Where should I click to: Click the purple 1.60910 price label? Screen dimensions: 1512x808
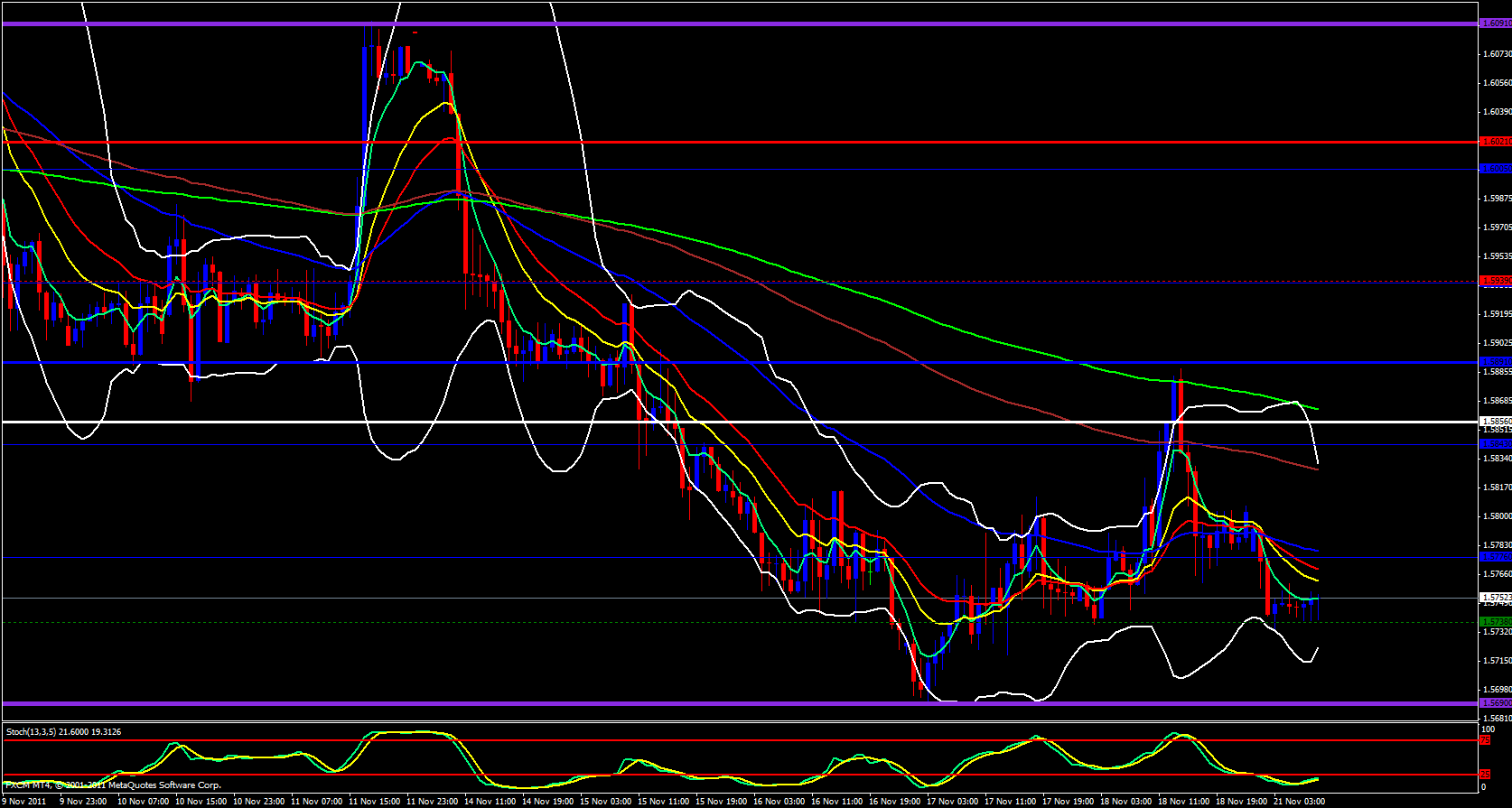1495,23
